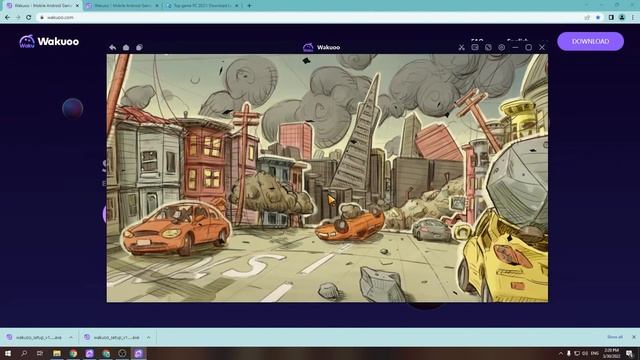The image size is (640, 360).
Task: Switch to the first Wakuoo browser tab
Action: coord(42,6)
